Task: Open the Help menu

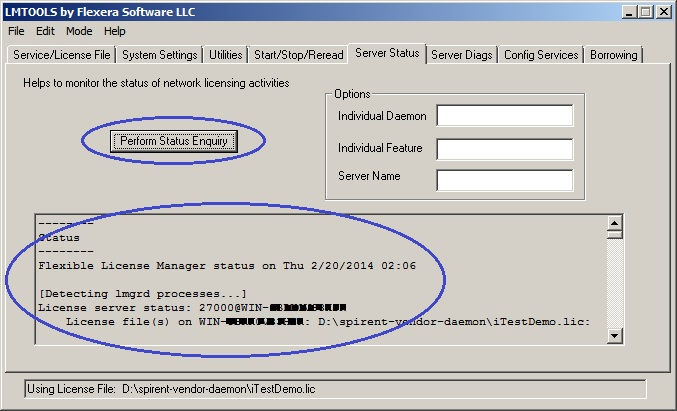Action: point(115,31)
